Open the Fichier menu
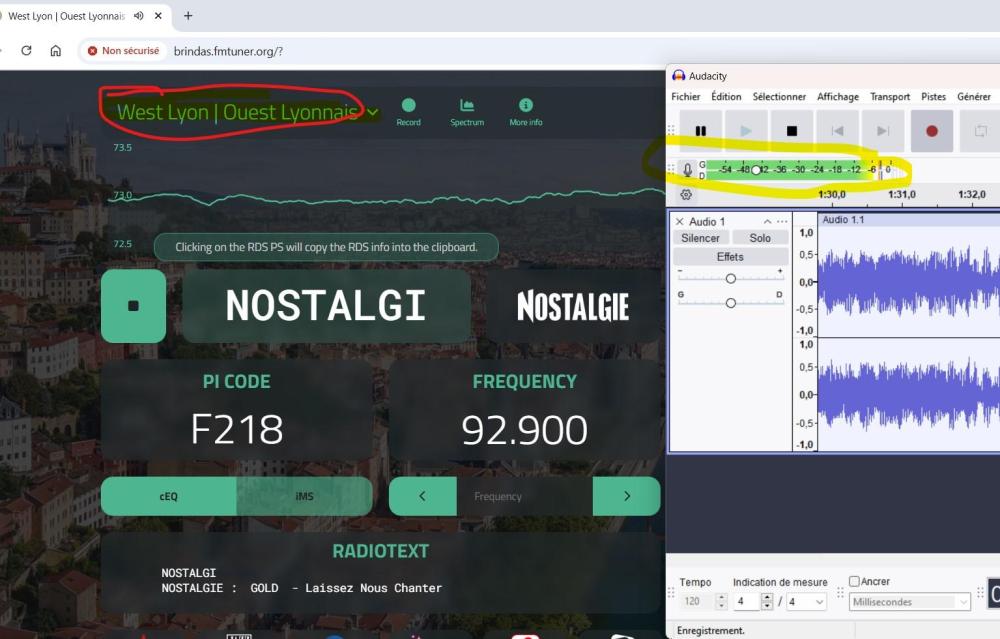 [686, 96]
